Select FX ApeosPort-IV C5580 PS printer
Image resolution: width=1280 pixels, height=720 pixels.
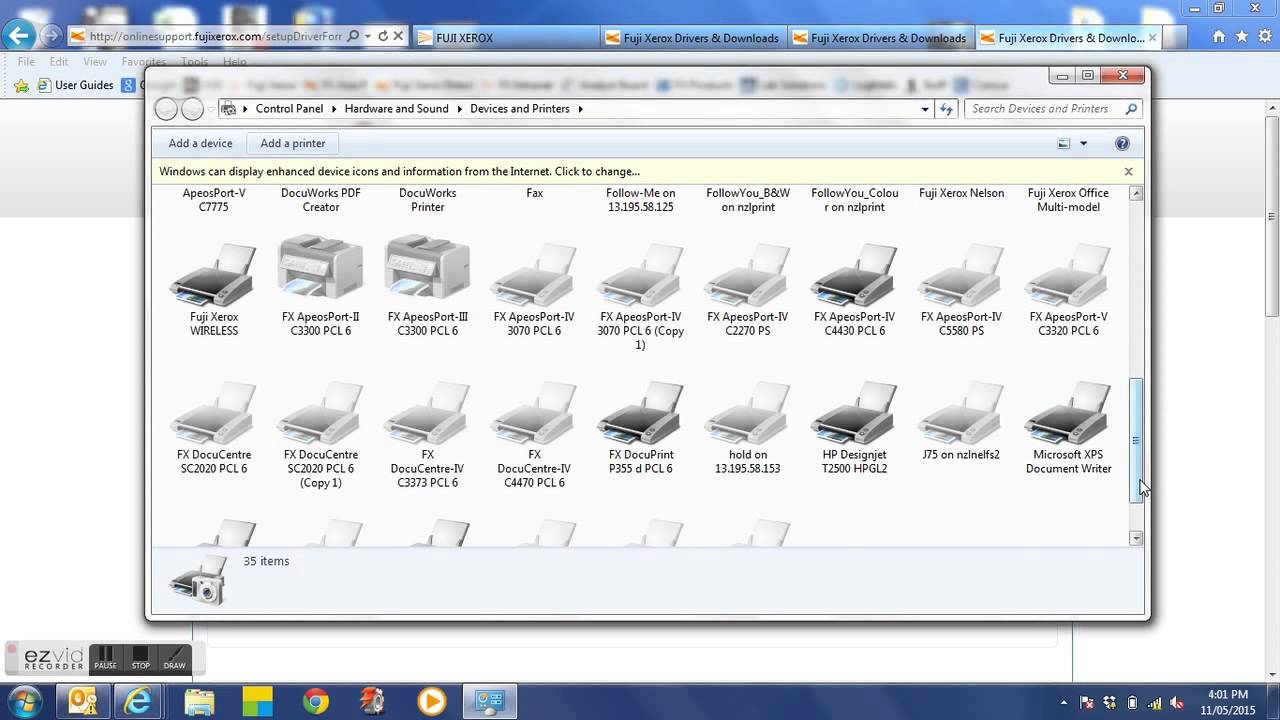coord(961,289)
